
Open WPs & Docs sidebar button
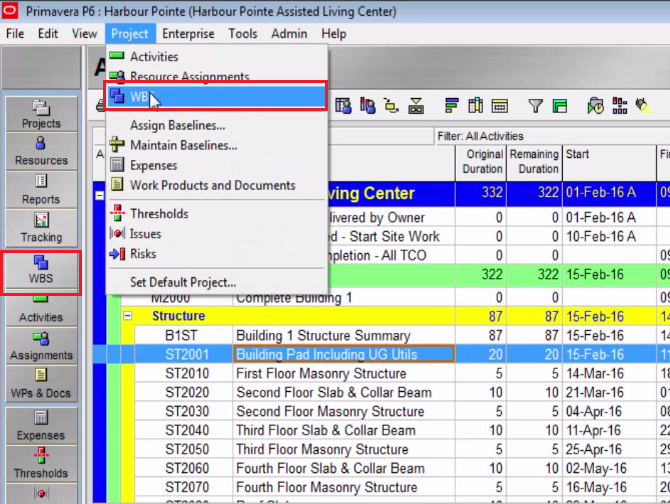[x=41, y=383]
